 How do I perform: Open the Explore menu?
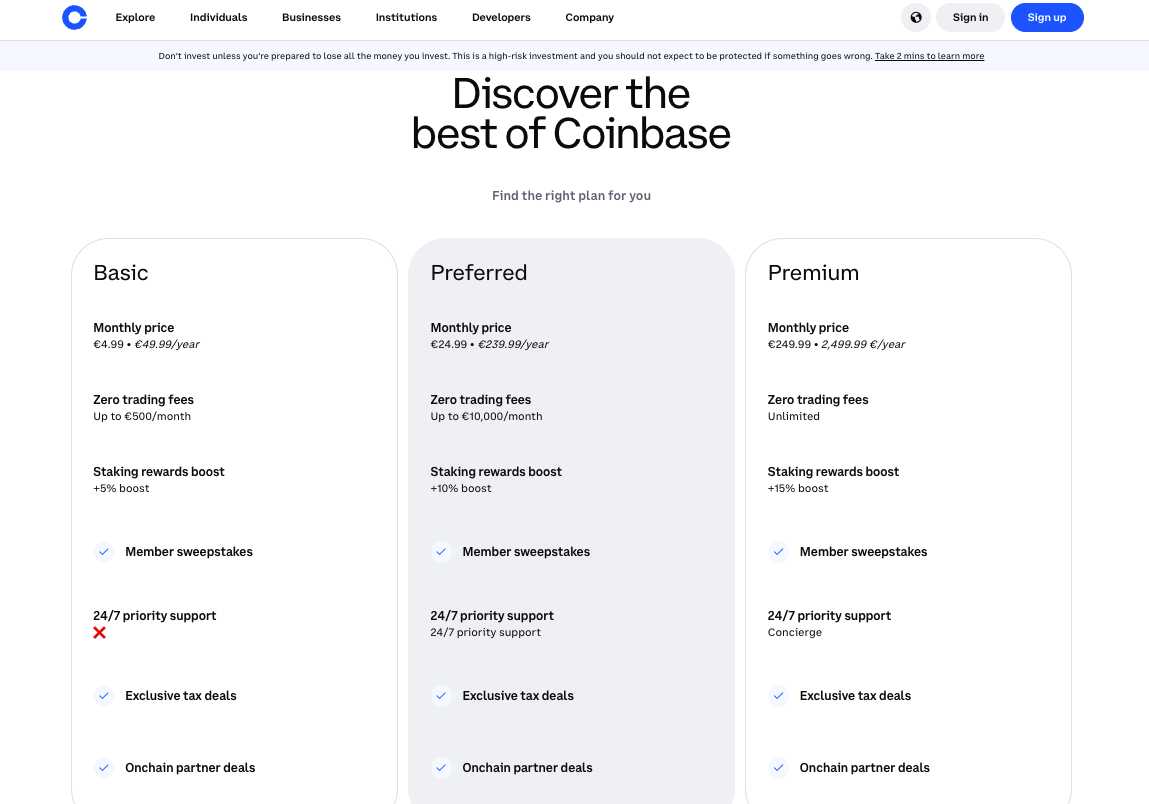[x=135, y=17]
